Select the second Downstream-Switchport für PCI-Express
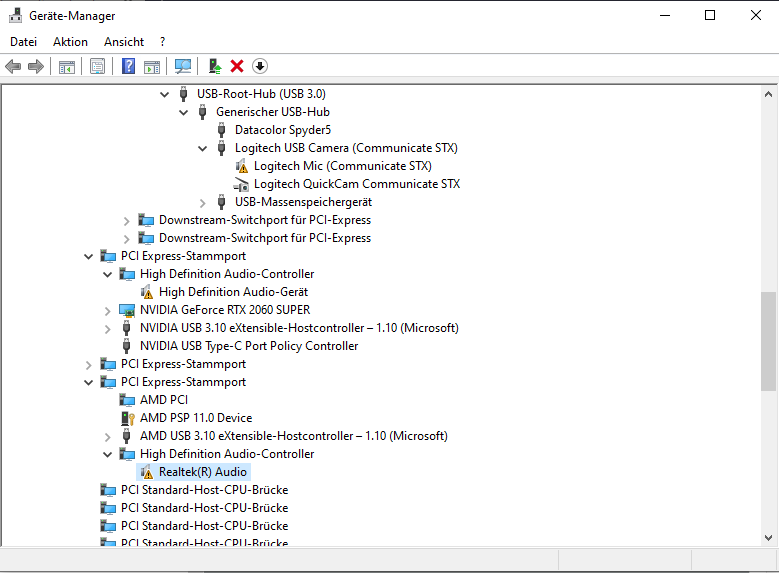The width and height of the screenshot is (779, 573). [x=265, y=238]
